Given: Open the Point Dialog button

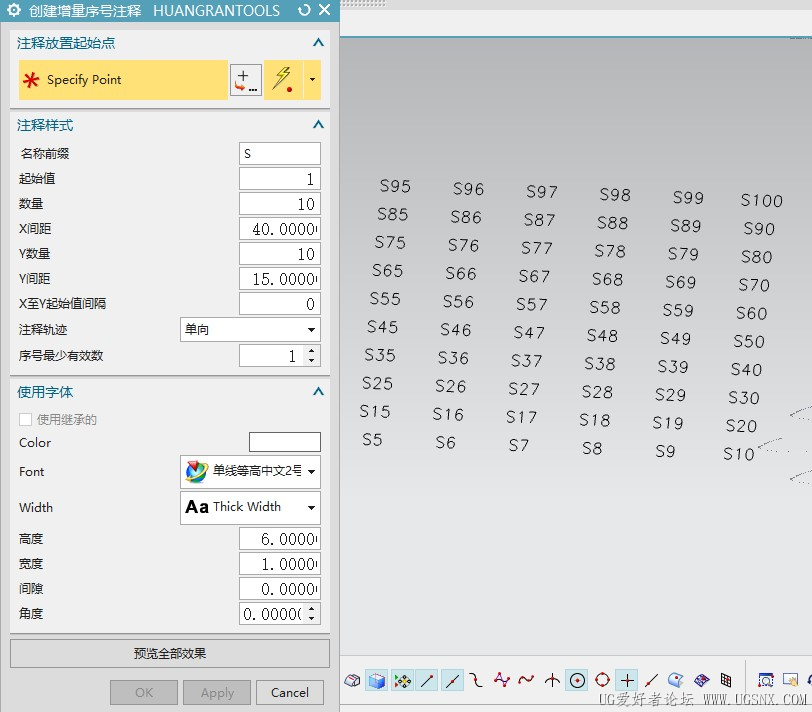Looking at the screenshot, I should coord(245,80).
